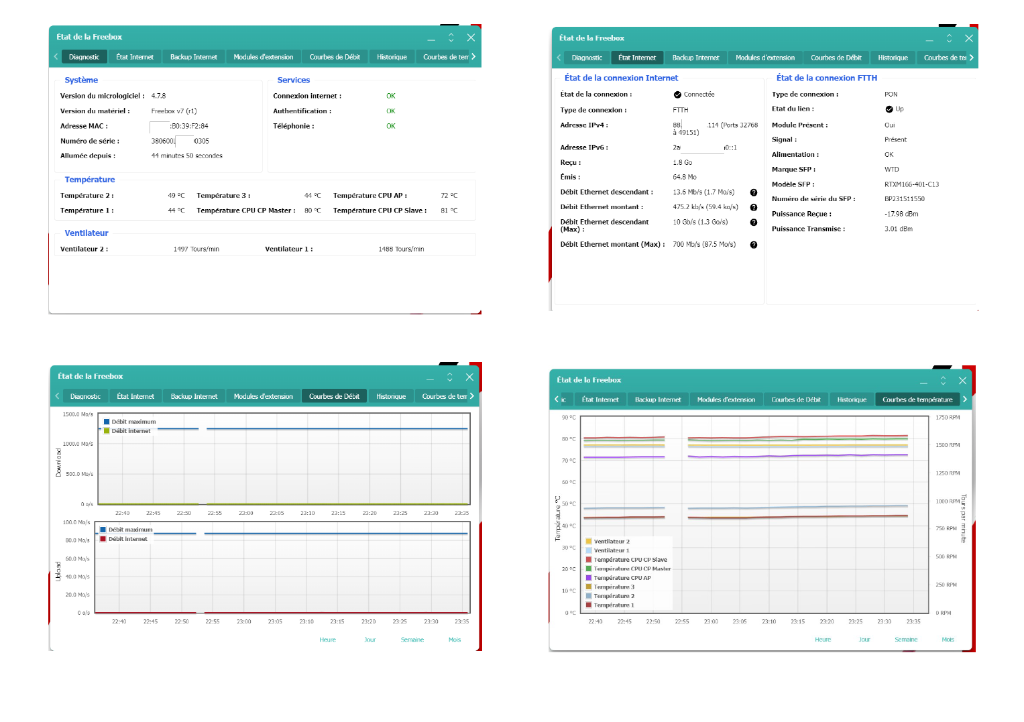The image size is (1024, 722).
Task: Show Heure range in the Débit charts window
Action: pyautogui.click(x=328, y=640)
